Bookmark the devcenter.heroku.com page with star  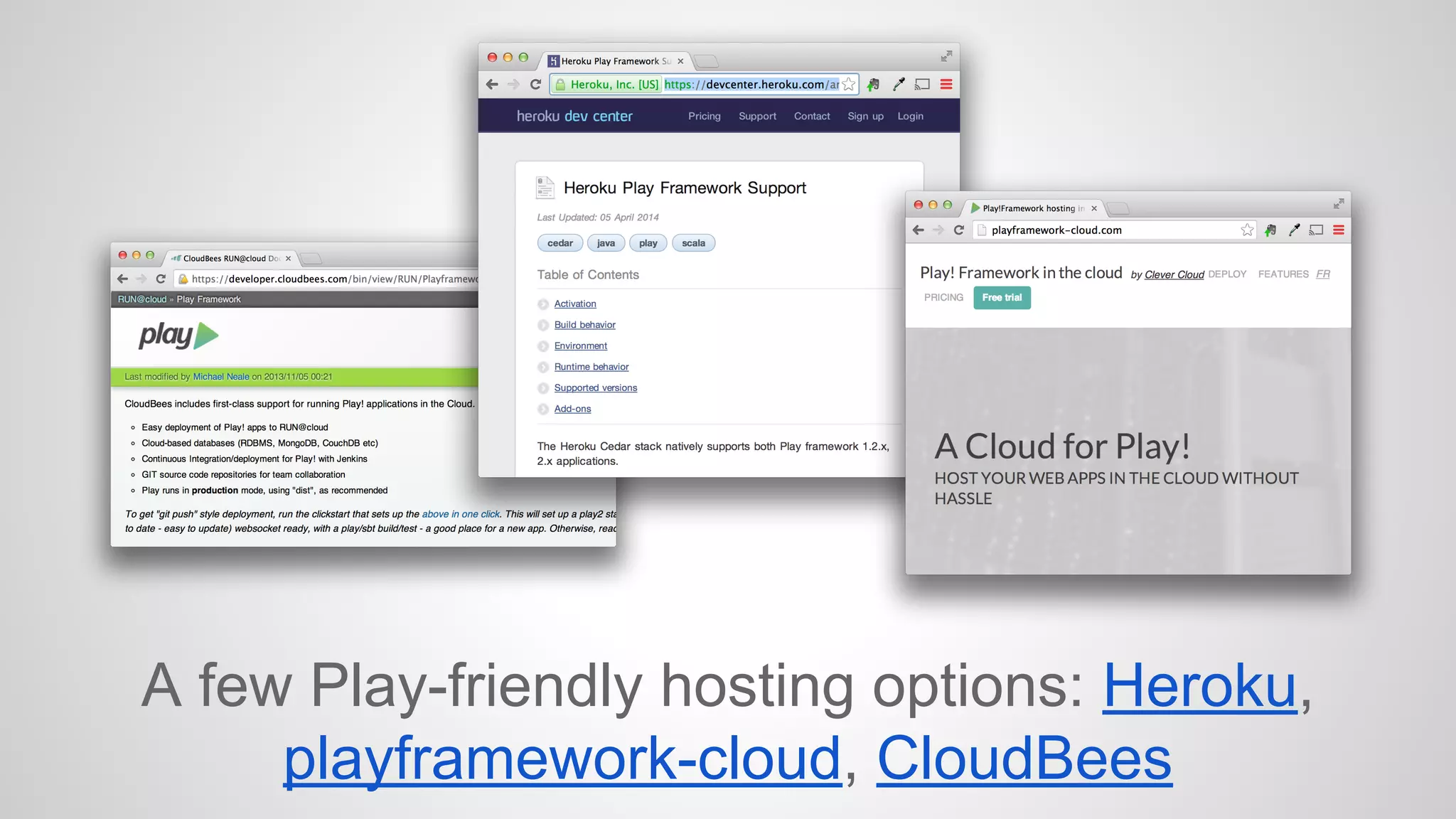tap(849, 85)
